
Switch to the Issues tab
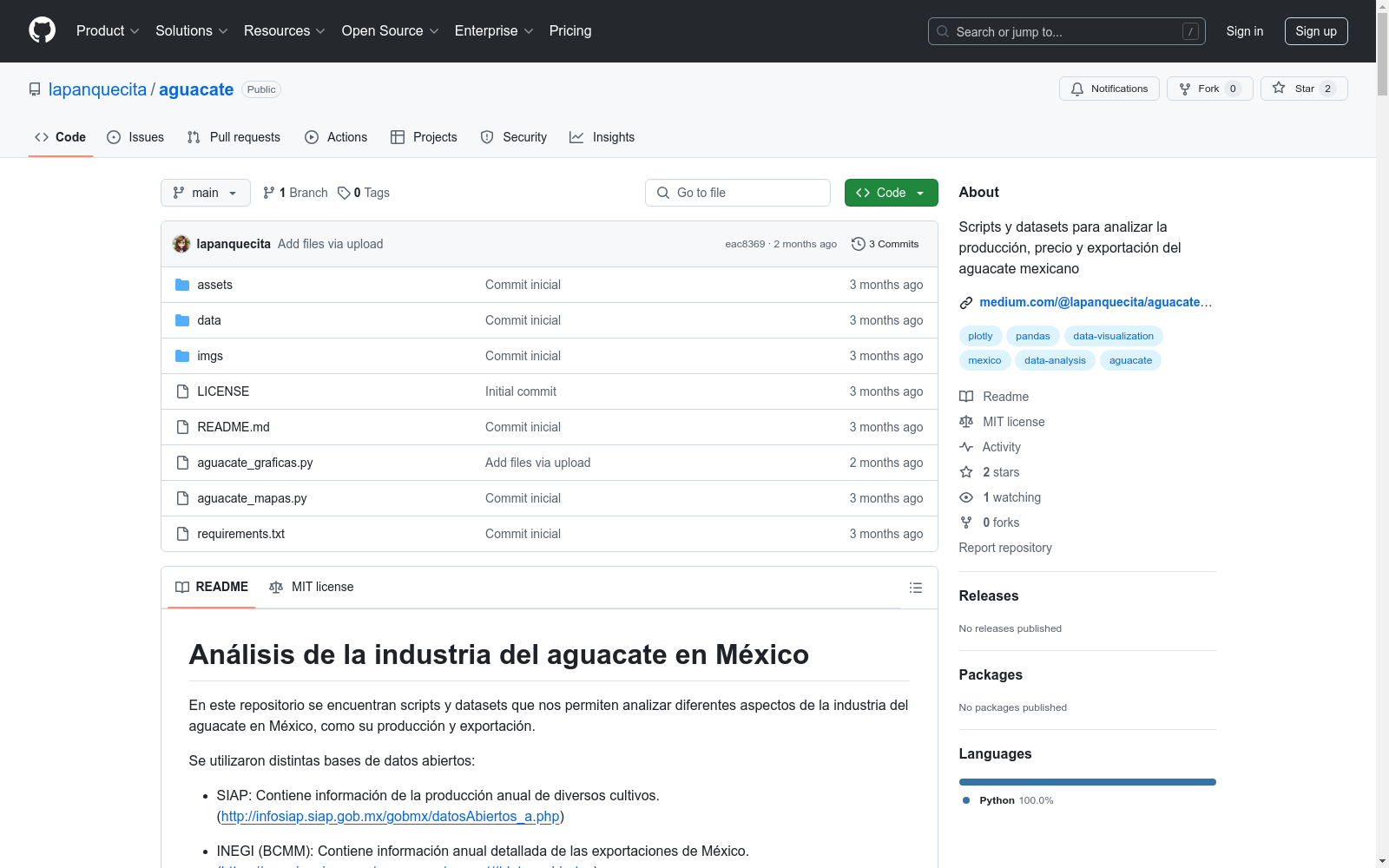(x=135, y=137)
